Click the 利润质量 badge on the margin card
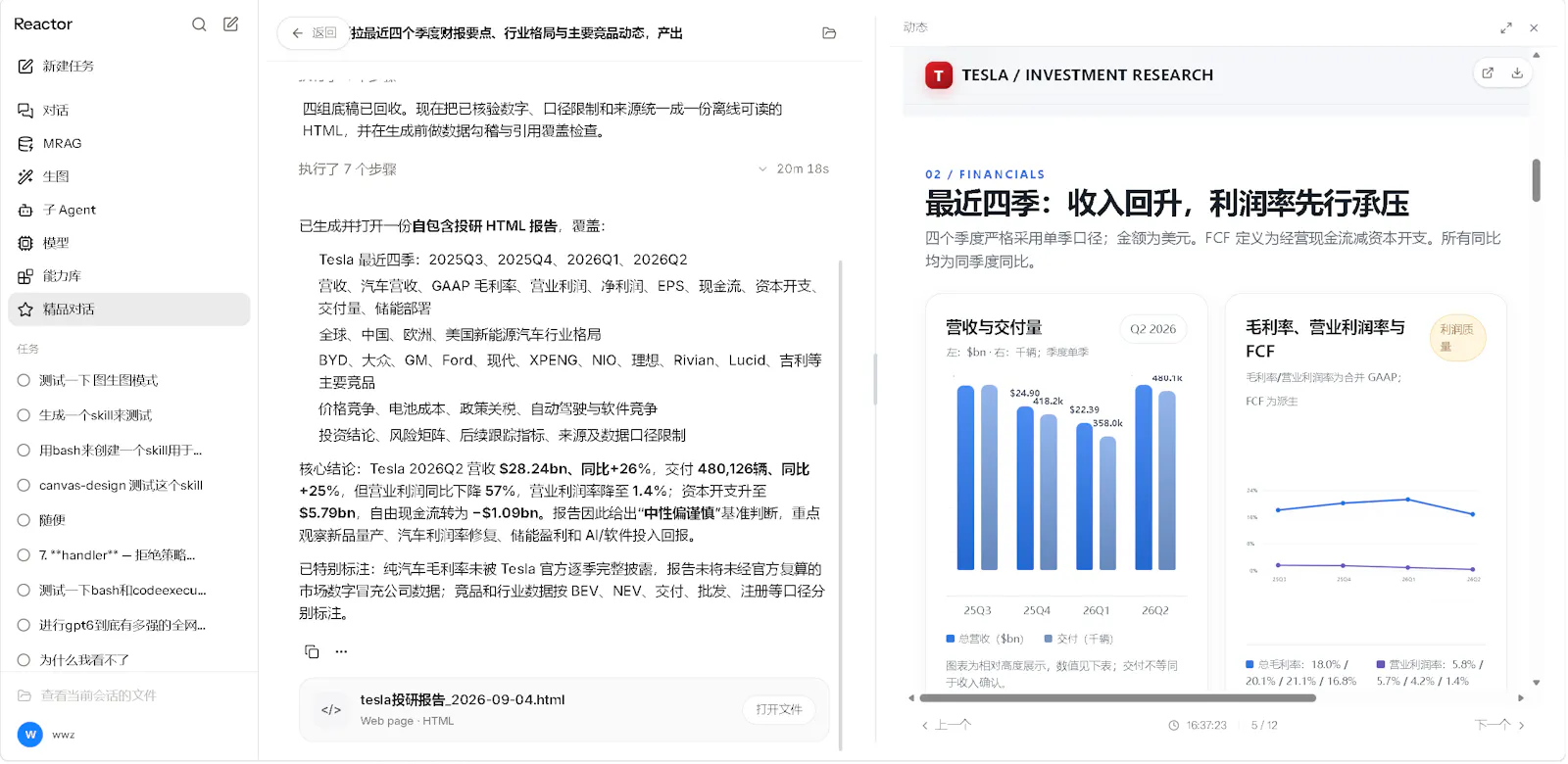 pos(1457,338)
